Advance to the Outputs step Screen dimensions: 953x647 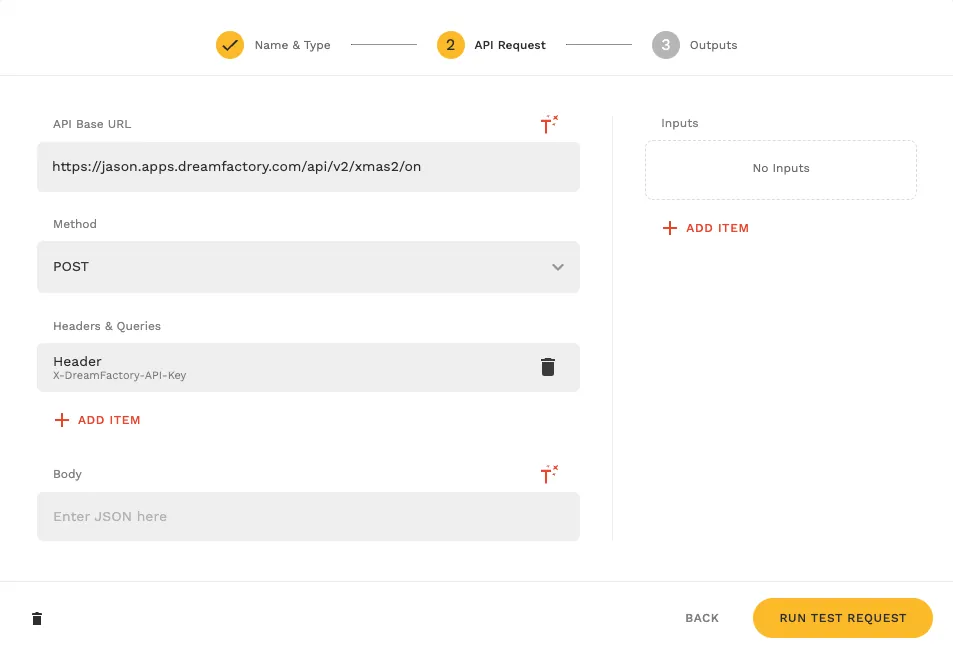tap(715, 45)
